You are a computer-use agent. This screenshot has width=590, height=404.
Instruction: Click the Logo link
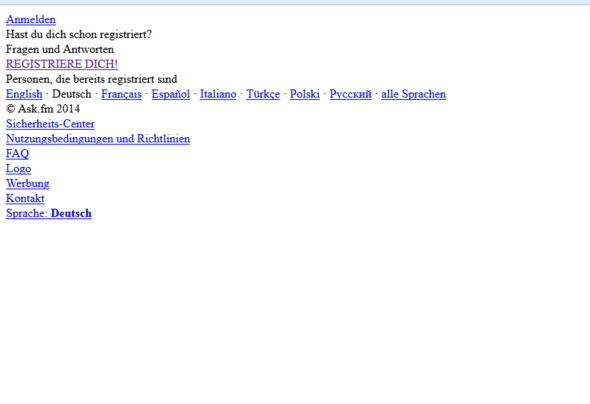coord(18,169)
